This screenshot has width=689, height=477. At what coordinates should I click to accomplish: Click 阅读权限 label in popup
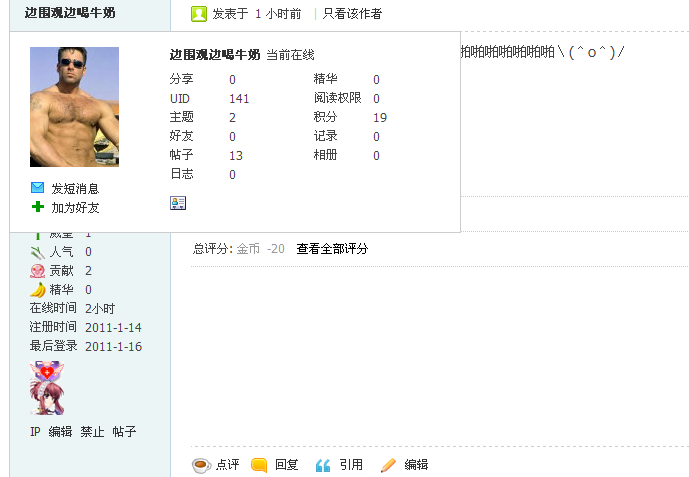pyautogui.click(x=337, y=98)
